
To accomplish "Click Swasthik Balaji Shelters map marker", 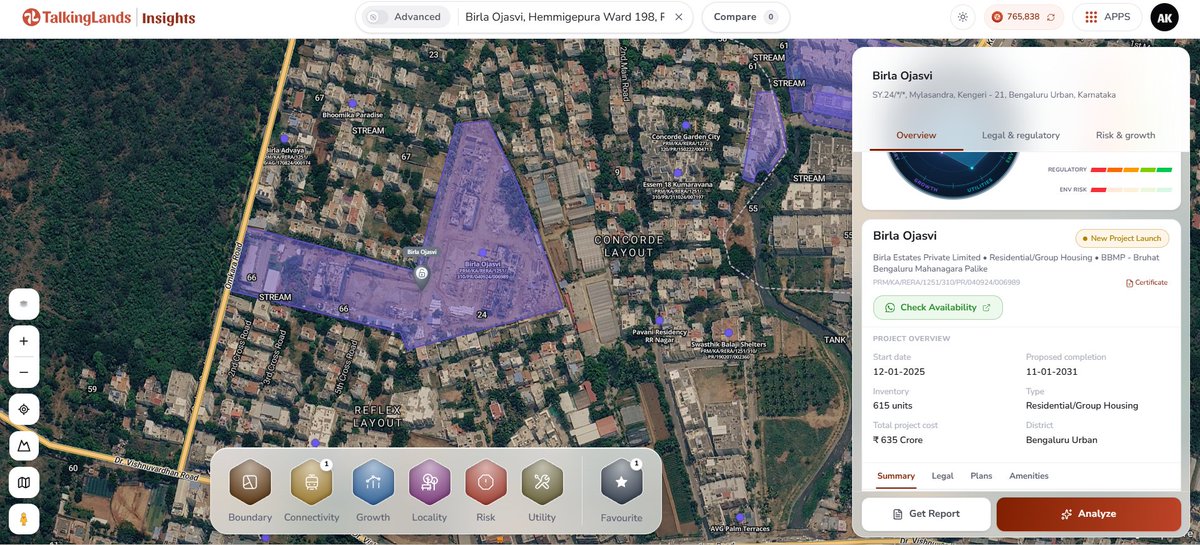I will [729, 332].
